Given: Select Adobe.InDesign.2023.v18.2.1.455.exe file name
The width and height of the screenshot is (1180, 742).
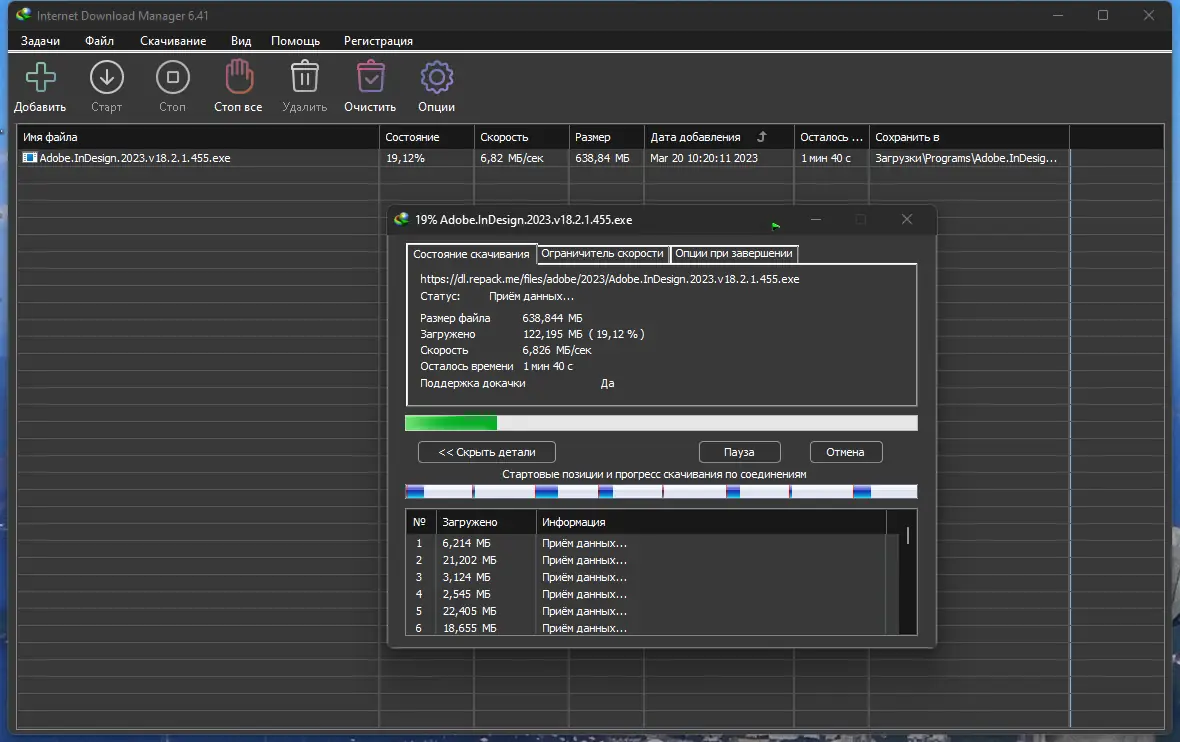Looking at the screenshot, I should [135, 158].
